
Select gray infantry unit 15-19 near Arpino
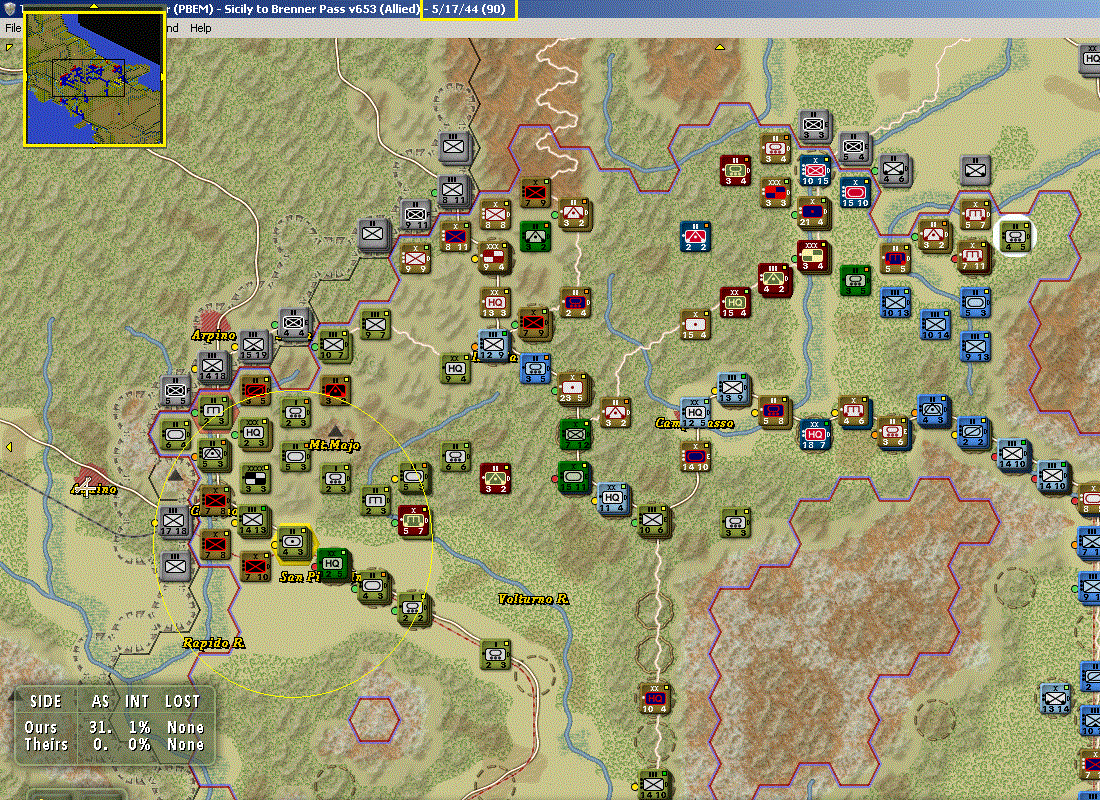coord(254,346)
